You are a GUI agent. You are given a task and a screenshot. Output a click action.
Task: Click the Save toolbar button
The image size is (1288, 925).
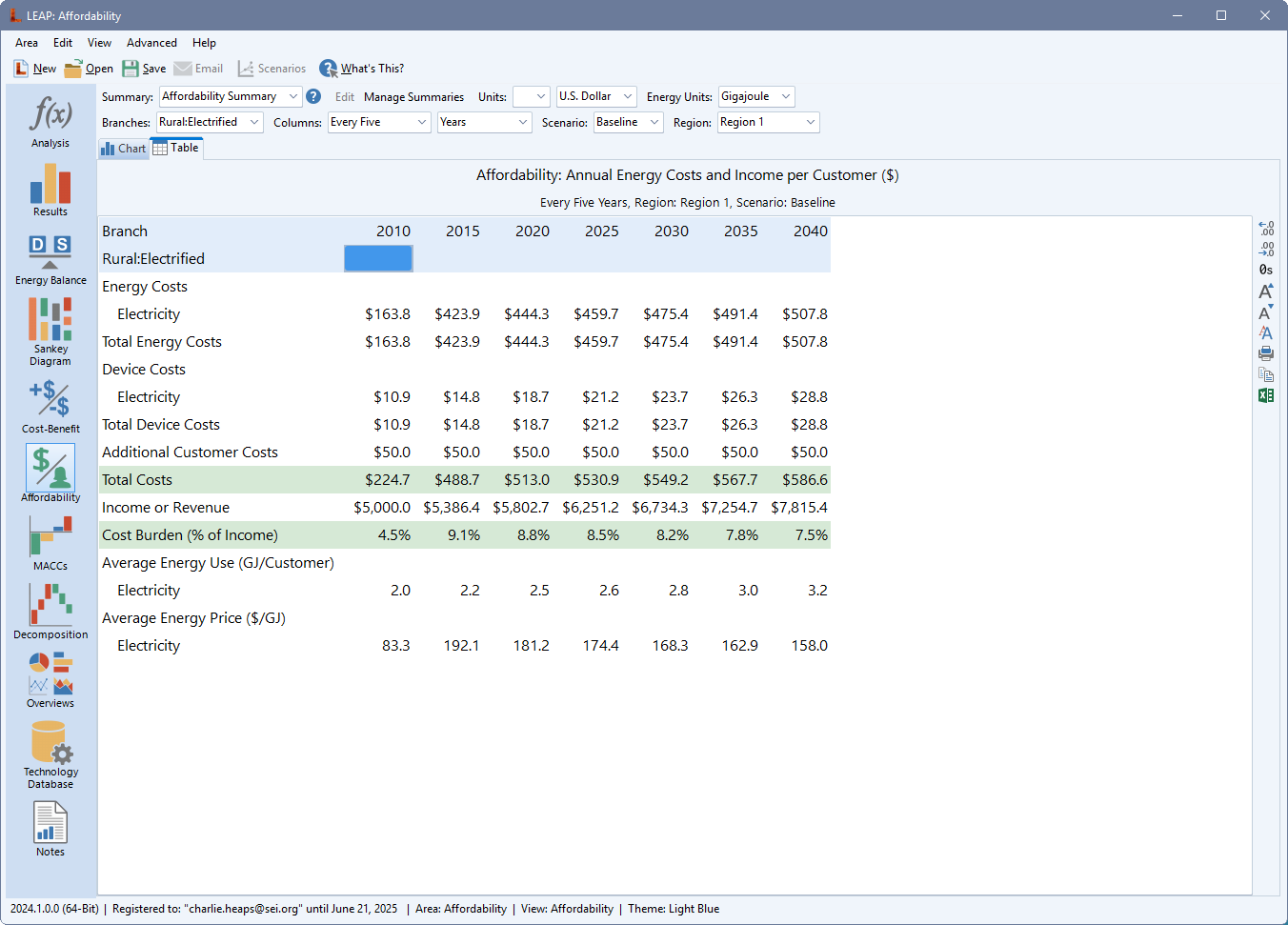point(144,69)
